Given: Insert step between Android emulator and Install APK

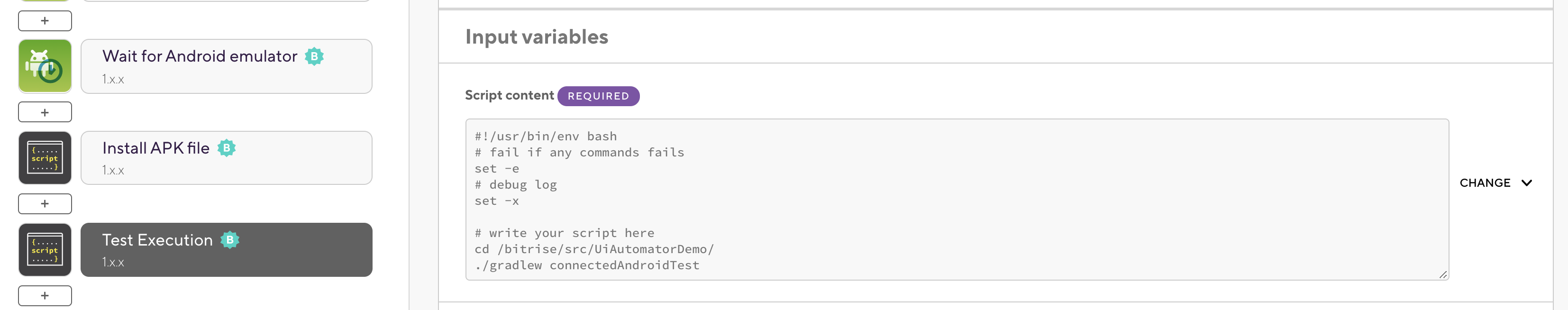Looking at the screenshot, I should point(45,112).
